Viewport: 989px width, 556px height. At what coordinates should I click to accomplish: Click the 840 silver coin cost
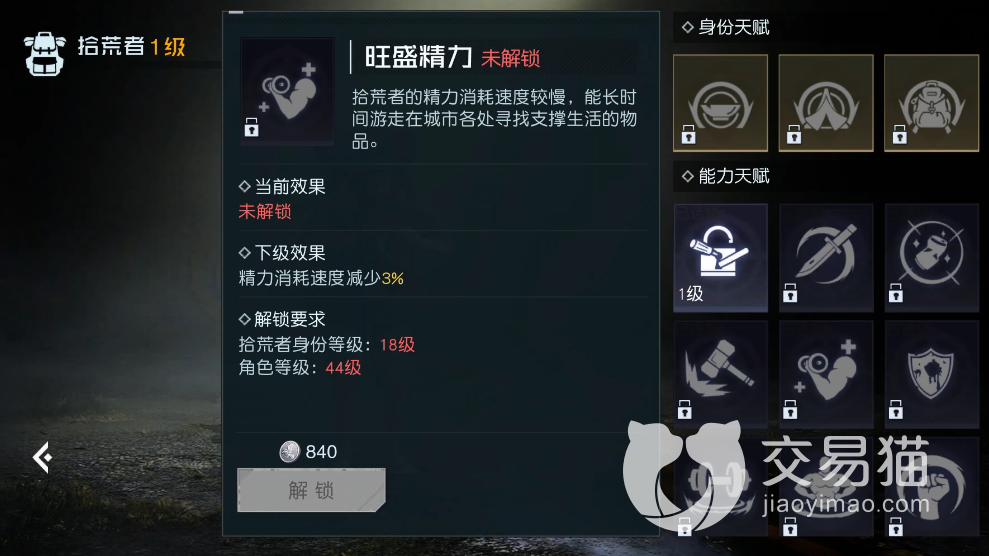click(x=308, y=451)
